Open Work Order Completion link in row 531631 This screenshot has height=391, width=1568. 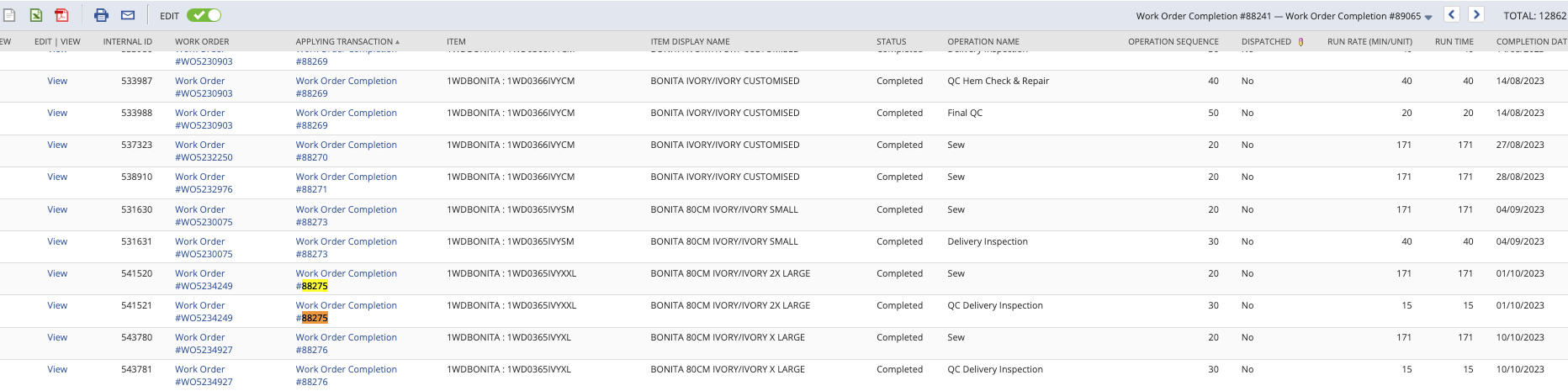click(x=346, y=248)
